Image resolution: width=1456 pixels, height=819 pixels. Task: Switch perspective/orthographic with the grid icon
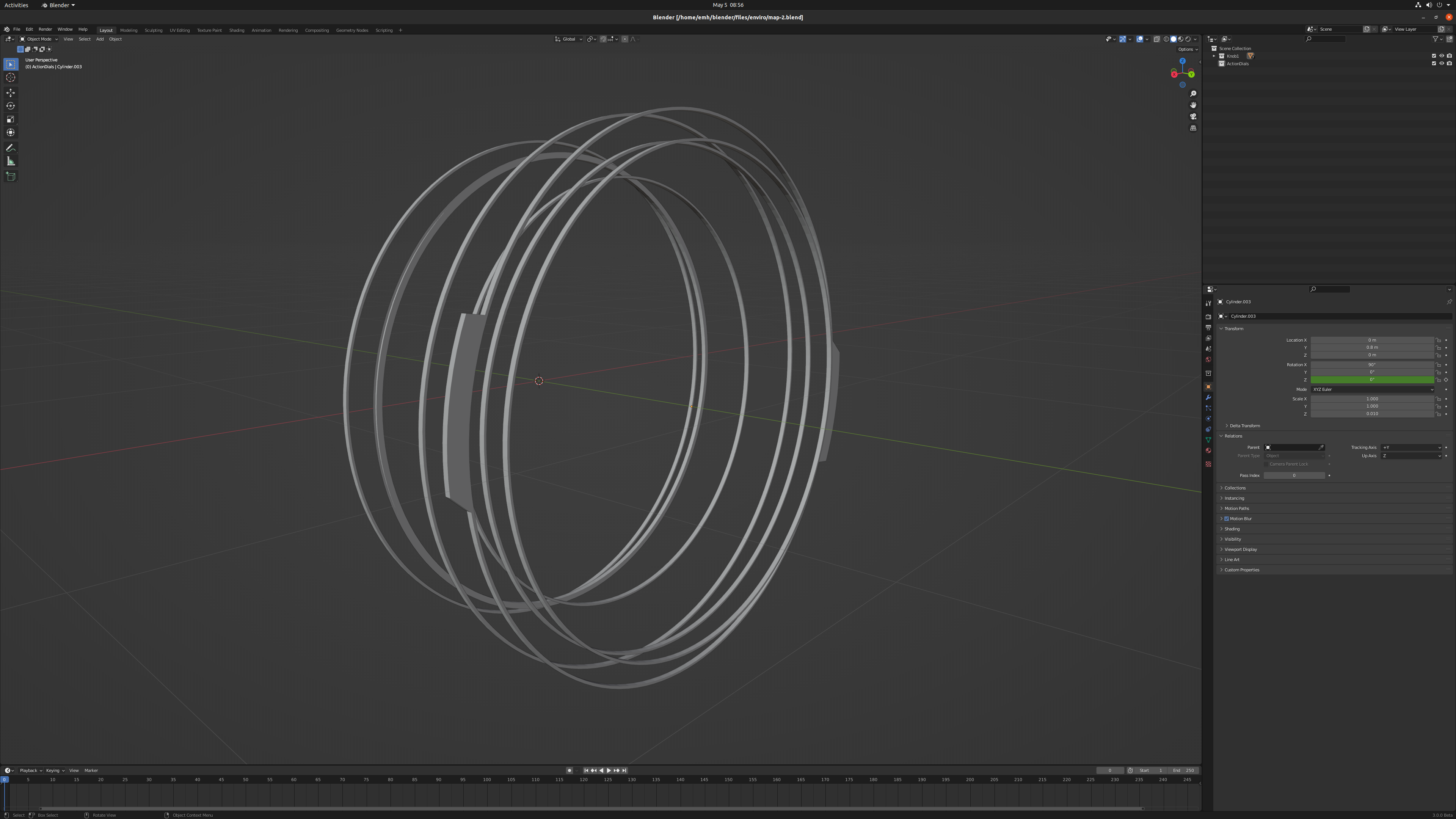[x=1193, y=128]
